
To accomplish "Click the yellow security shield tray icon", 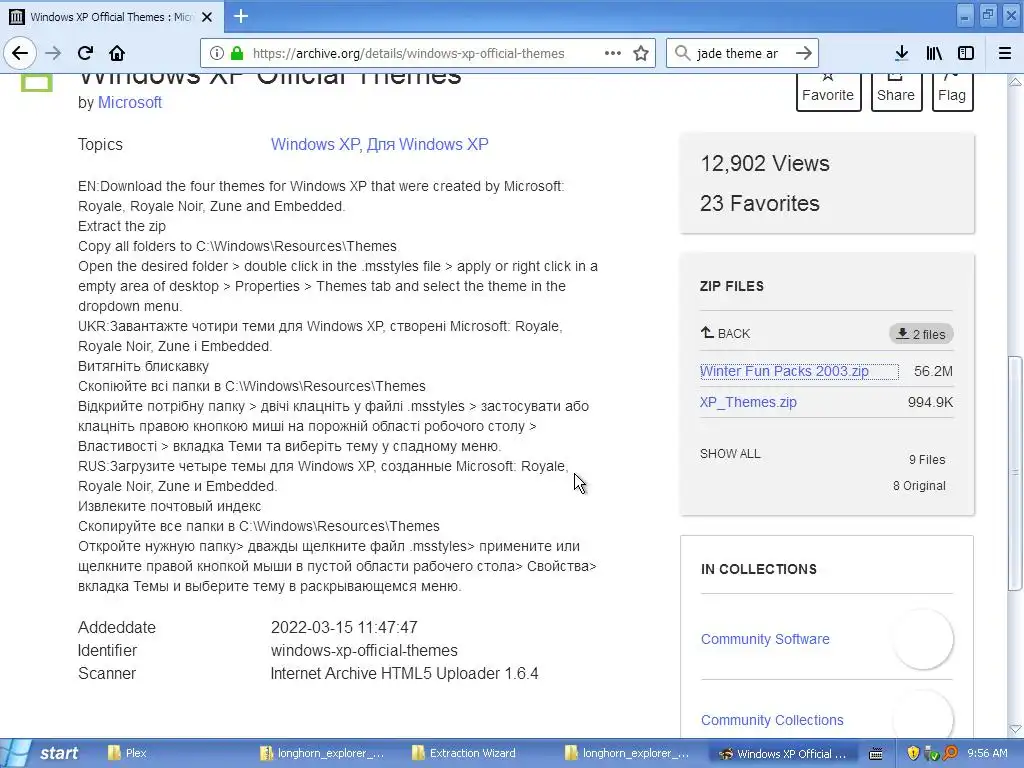I will click(x=913, y=753).
